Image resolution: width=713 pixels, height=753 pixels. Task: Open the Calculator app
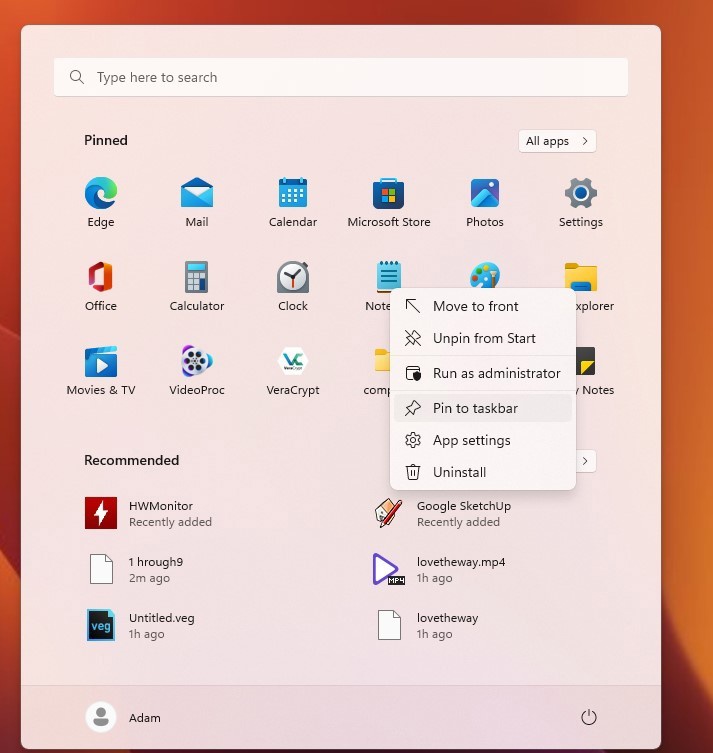tap(197, 277)
